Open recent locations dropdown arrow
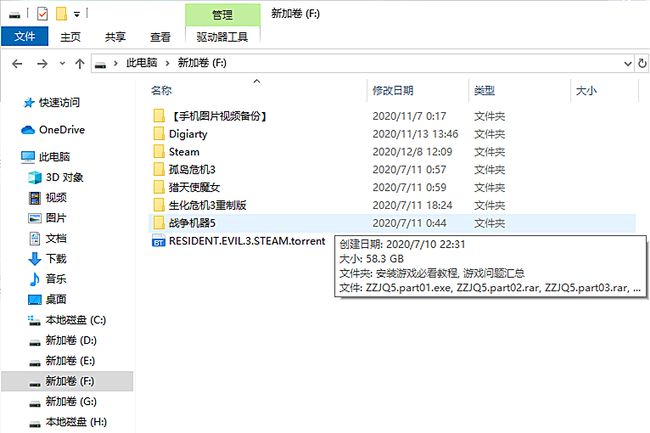650x433 pixels. 62,63
